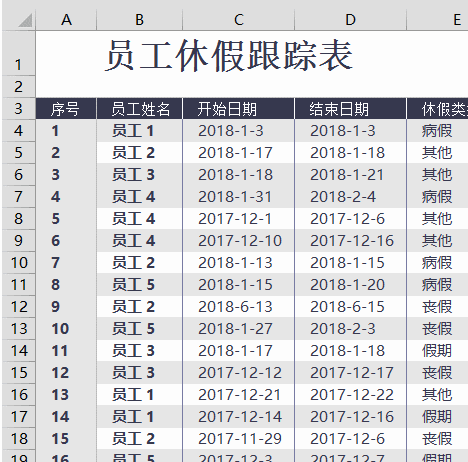Select row 2 header

(x=19, y=87)
